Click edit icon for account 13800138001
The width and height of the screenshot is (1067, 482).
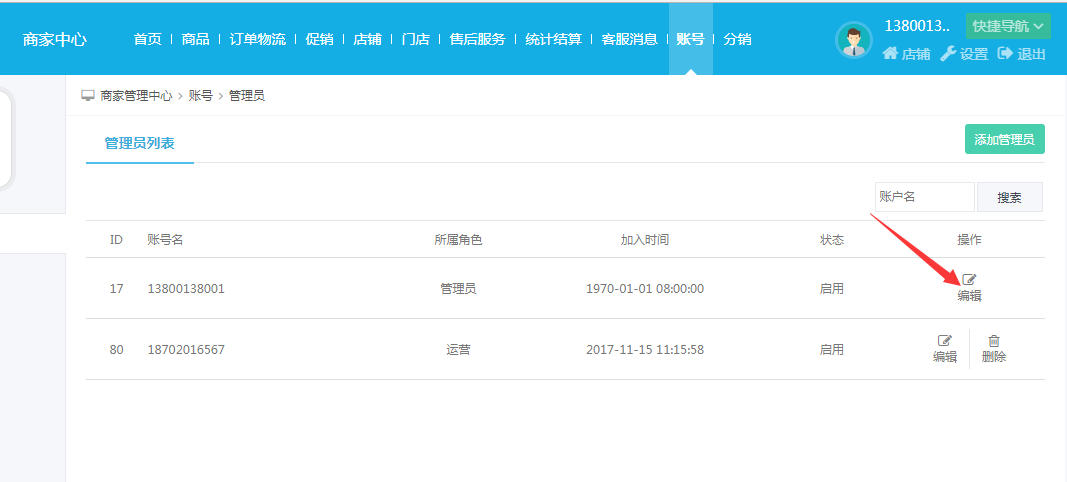[968, 280]
